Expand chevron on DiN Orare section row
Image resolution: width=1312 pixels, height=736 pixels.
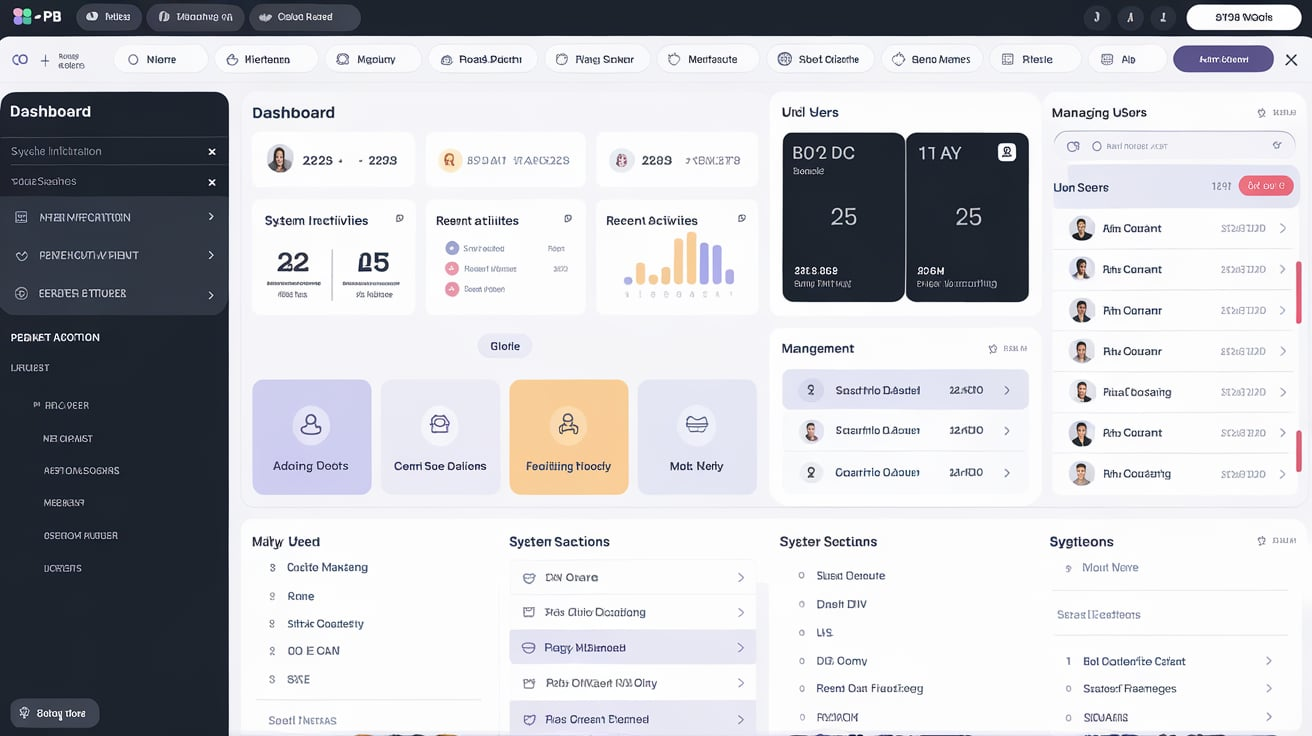(x=740, y=578)
